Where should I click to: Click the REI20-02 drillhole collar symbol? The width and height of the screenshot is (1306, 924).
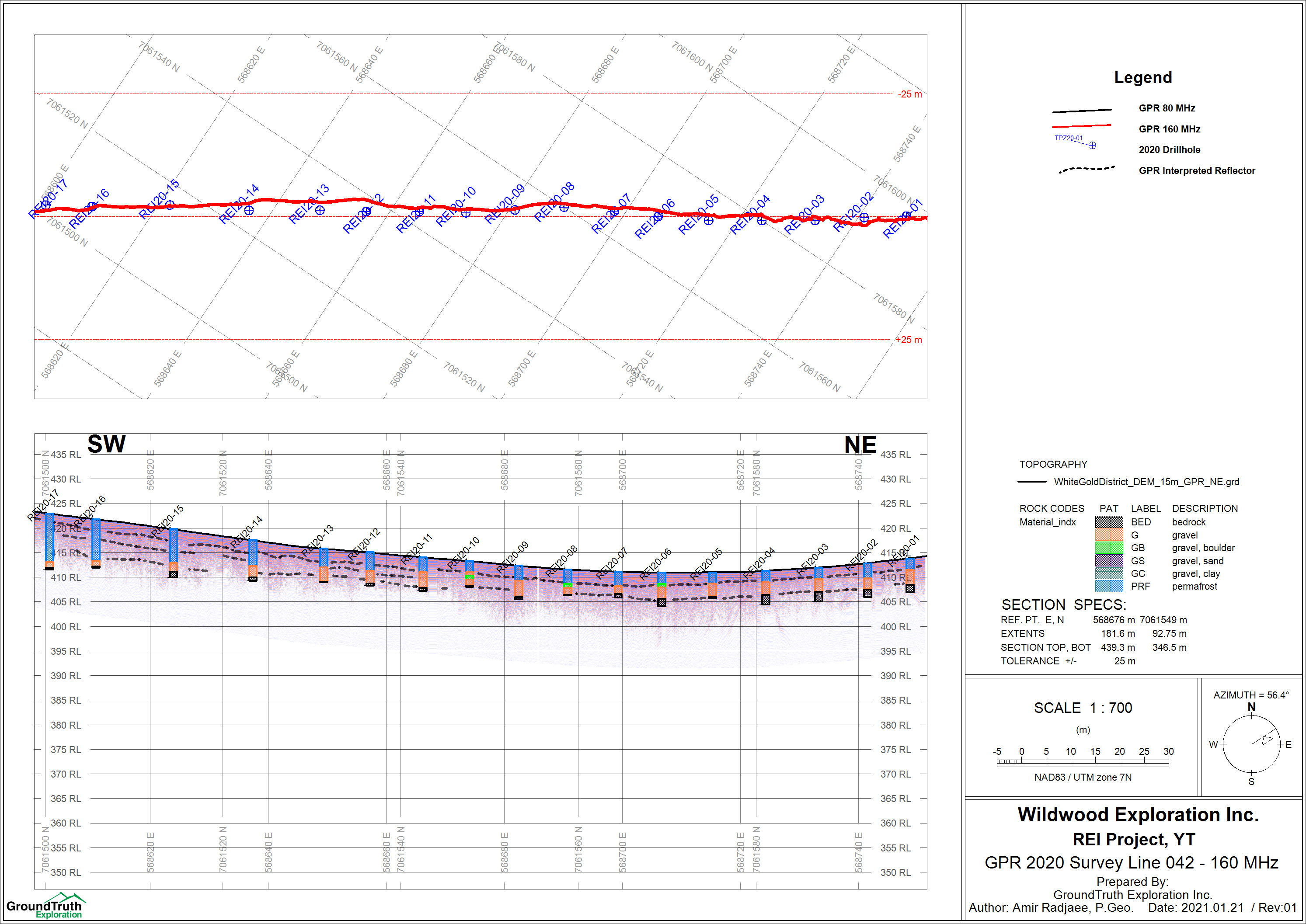(864, 217)
